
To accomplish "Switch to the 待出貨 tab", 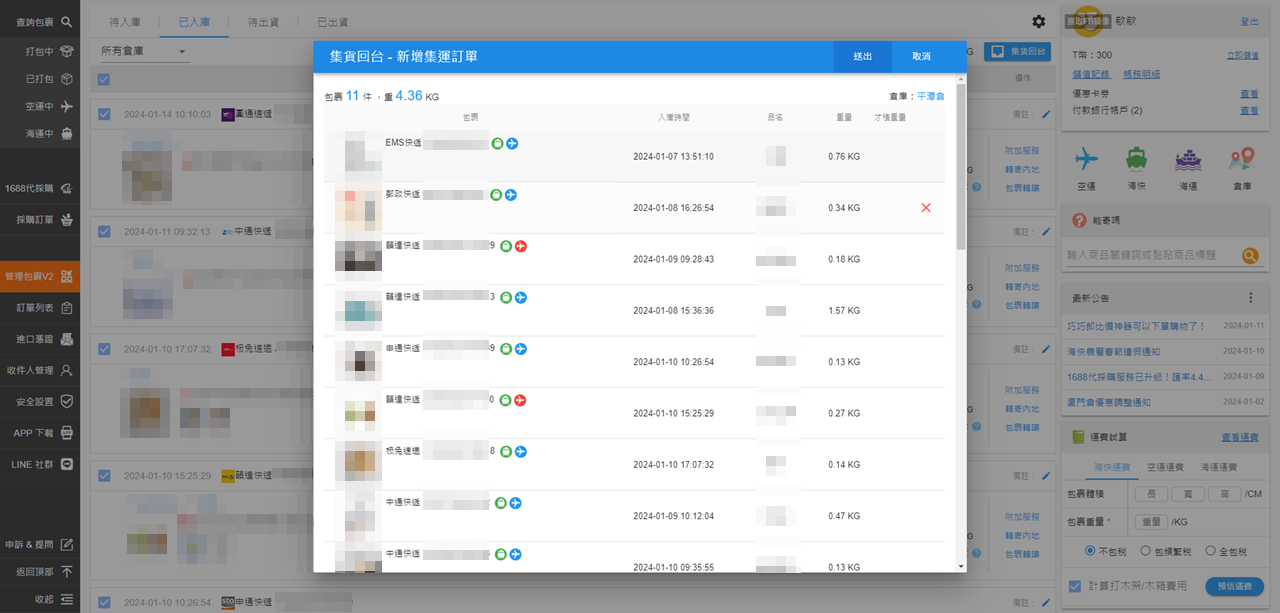I will tap(263, 21).
